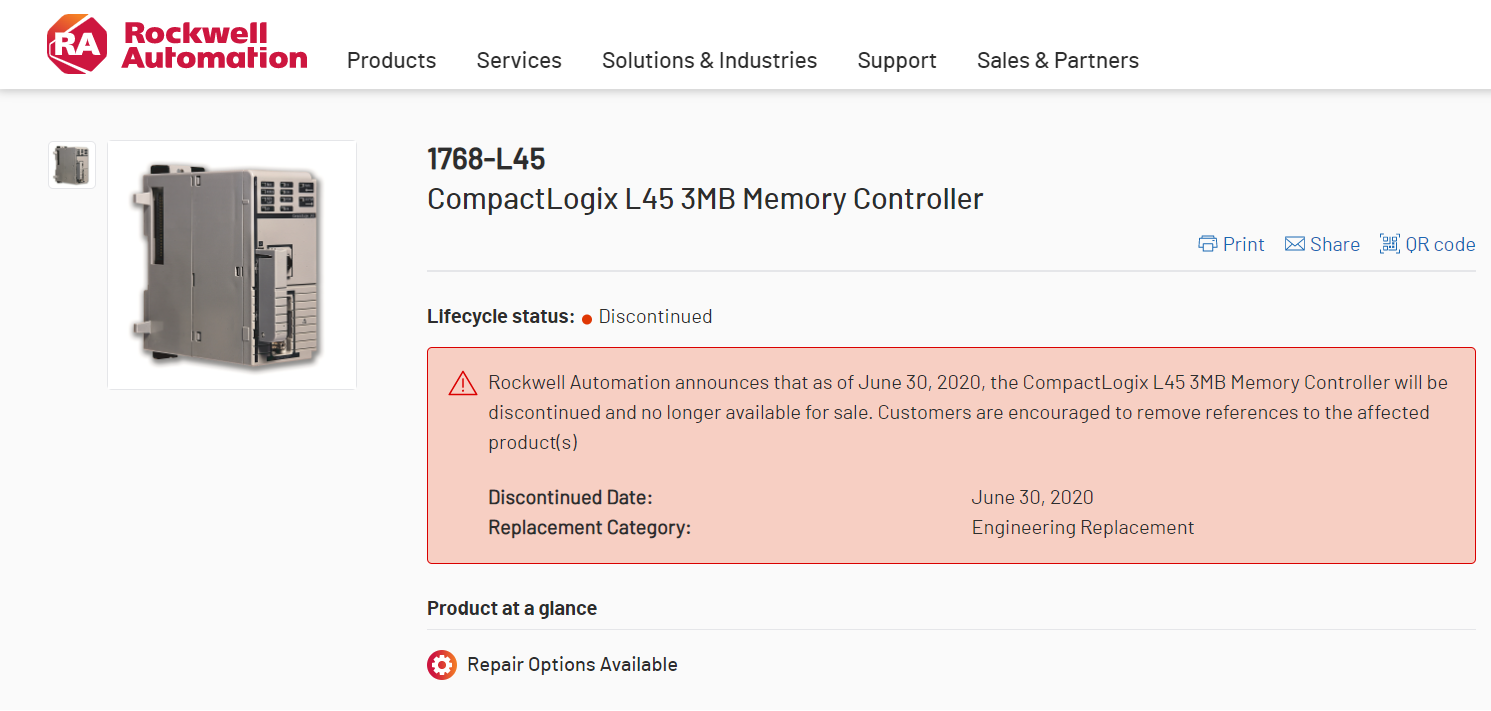Click the Share link
The image size is (1491, 711).
tap(1334, 244)
